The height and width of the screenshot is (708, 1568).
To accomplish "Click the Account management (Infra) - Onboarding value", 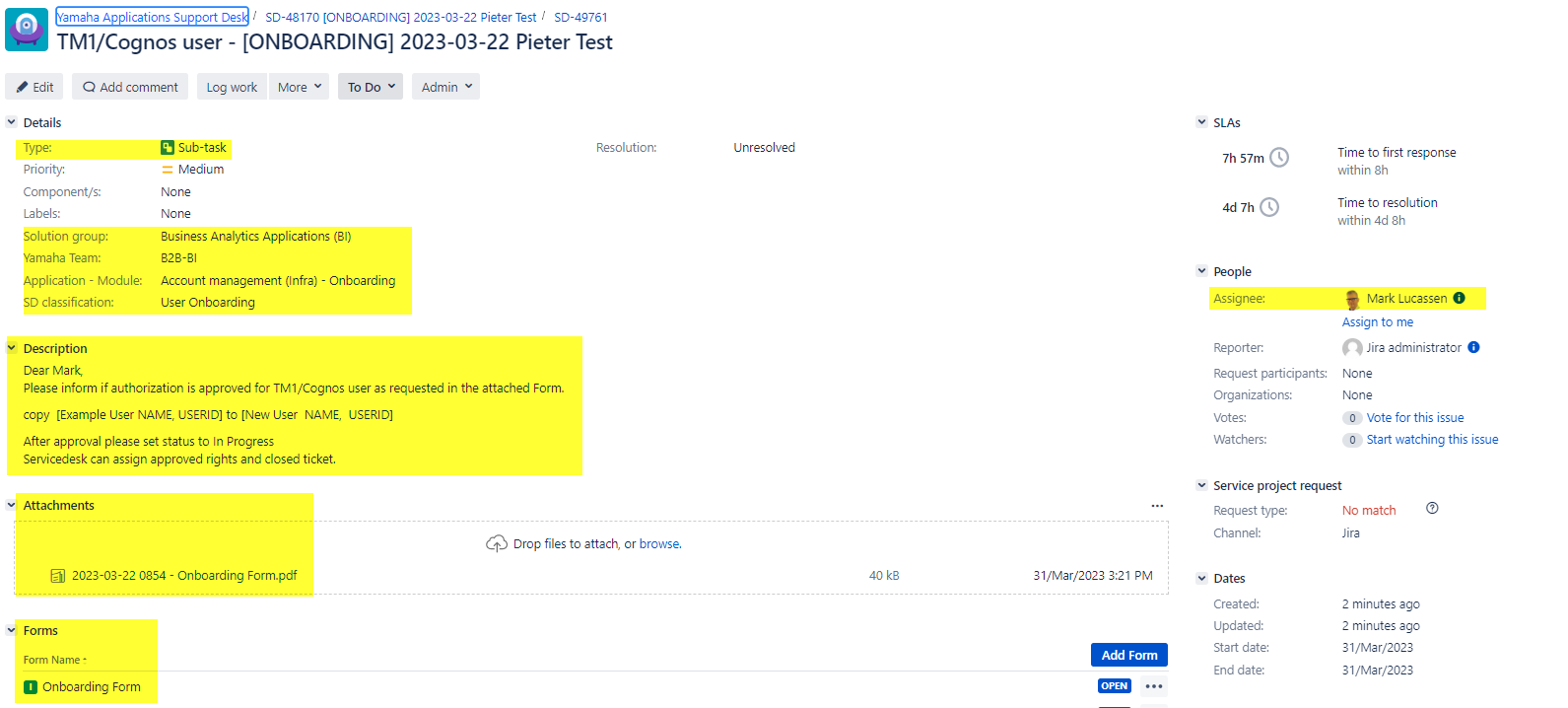I will point(278,281).
